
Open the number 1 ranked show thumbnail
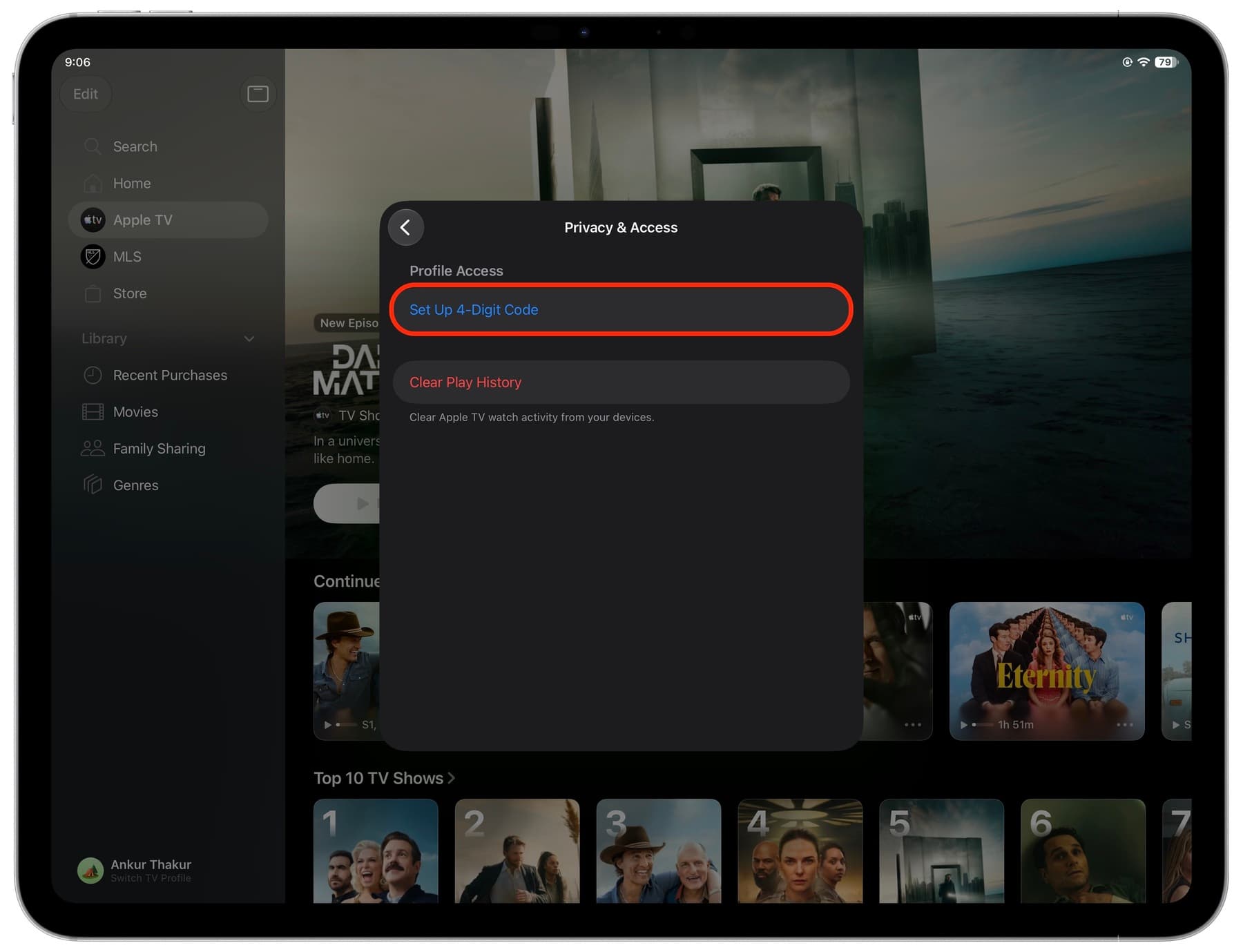(x=376, y=851)
